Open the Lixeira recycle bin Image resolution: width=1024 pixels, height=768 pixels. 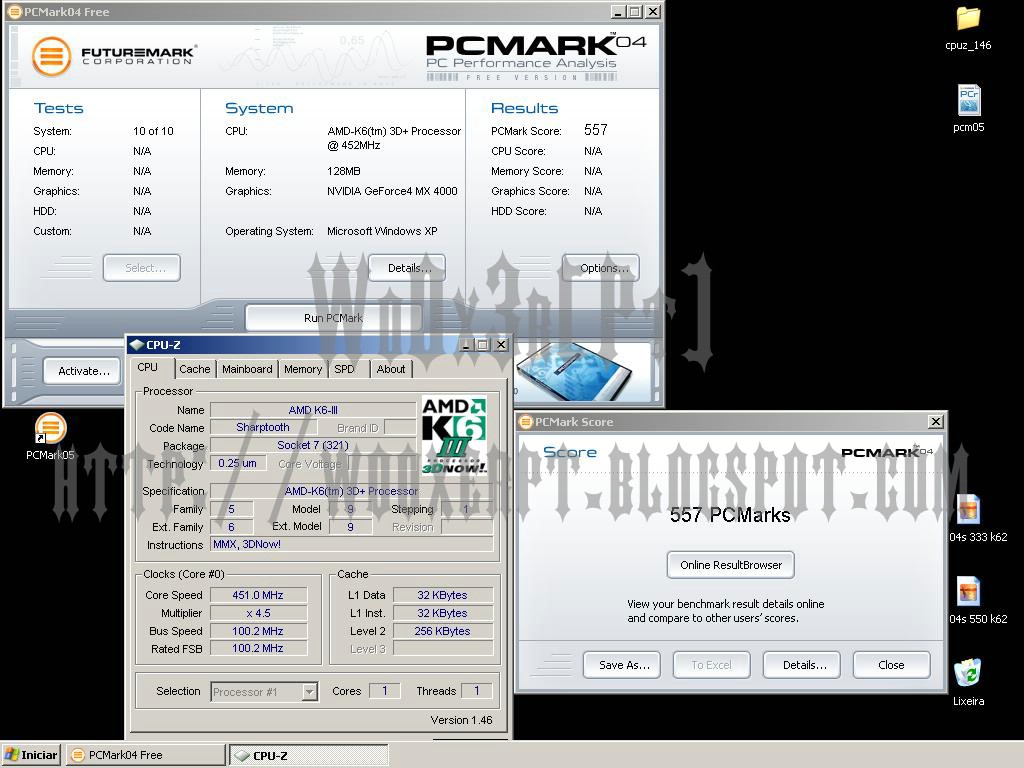click(x=968, y=682)
